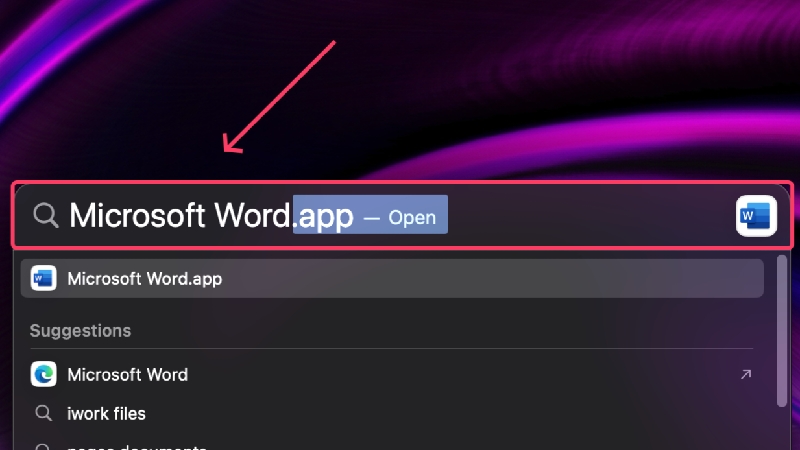Click the Spotlight magnifying glass search icon
This screenshot has height=450, width=800.
pyautogui.click(x=46, y=215)
